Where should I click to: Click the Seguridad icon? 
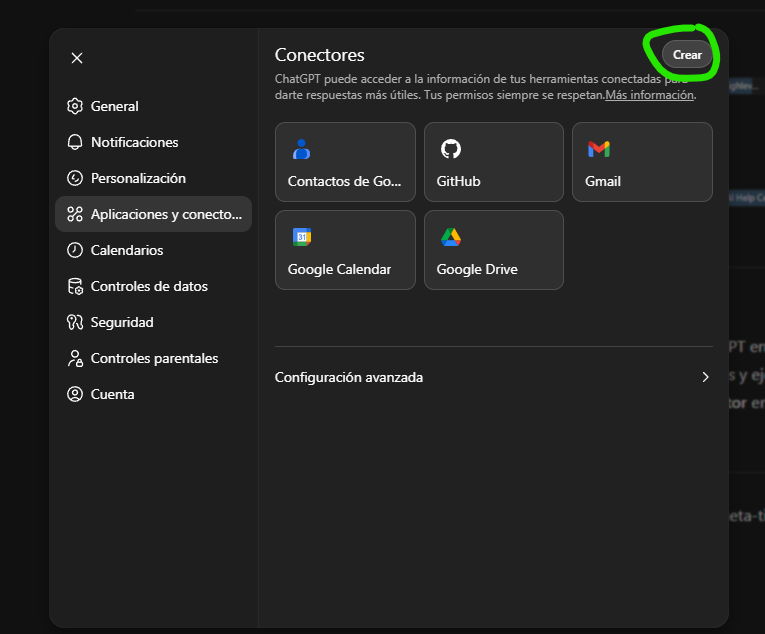point(75,322)
